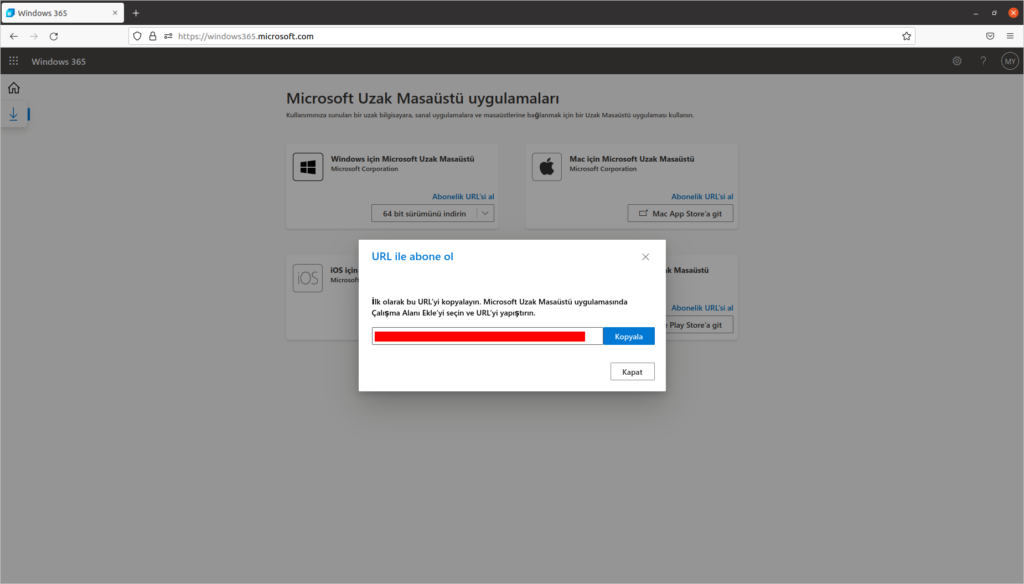Click the Play Store'a git button
This screenshot has height=584, width=1024.
699,325
